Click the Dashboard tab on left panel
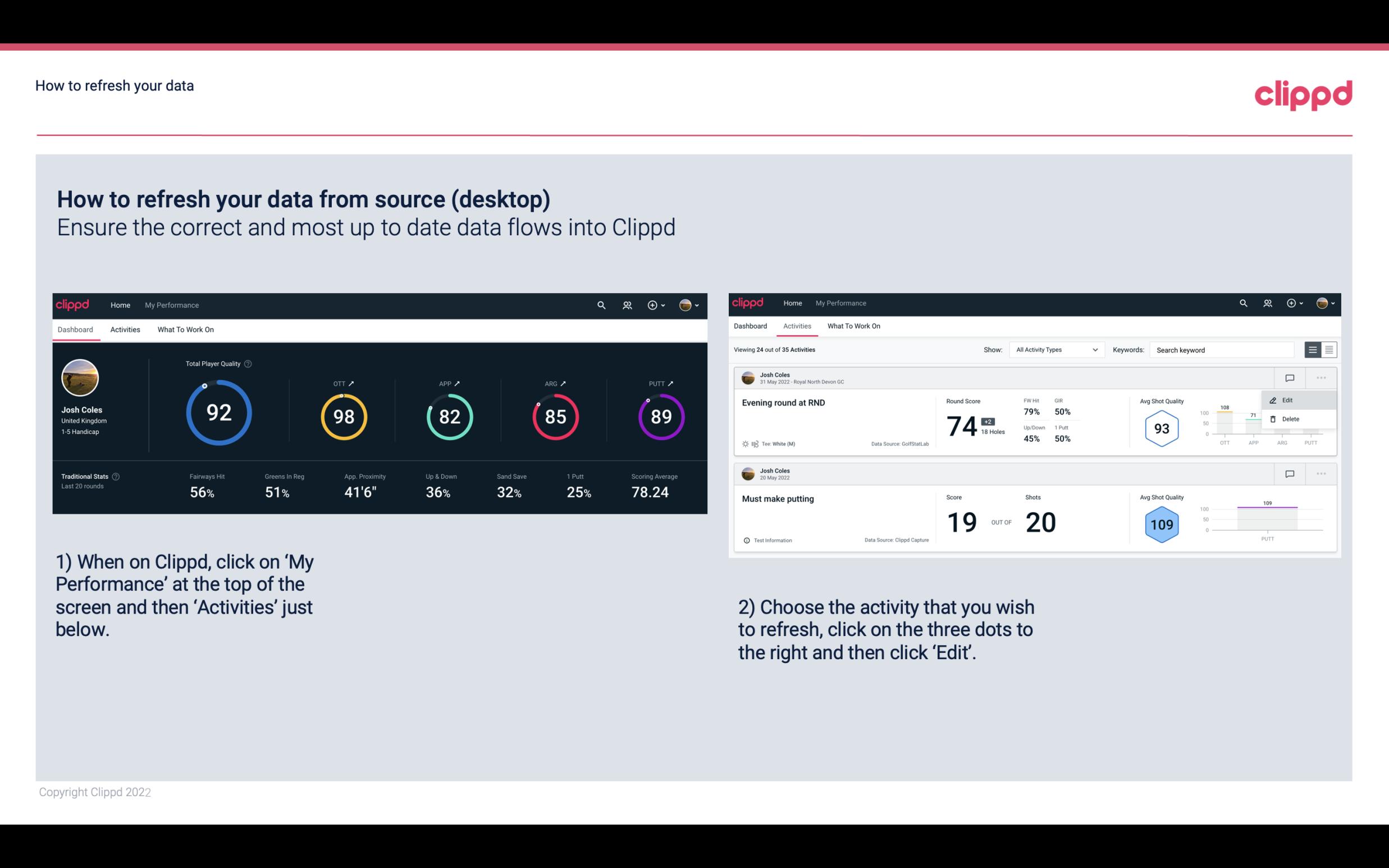 76,329
